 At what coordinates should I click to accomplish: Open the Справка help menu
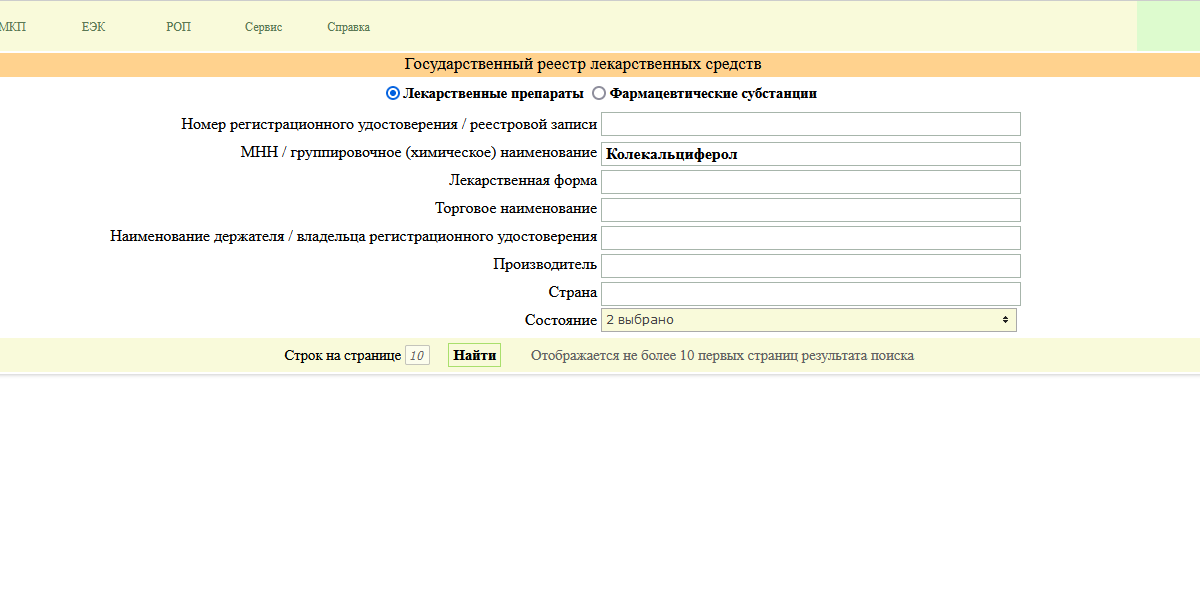point(348,27)
